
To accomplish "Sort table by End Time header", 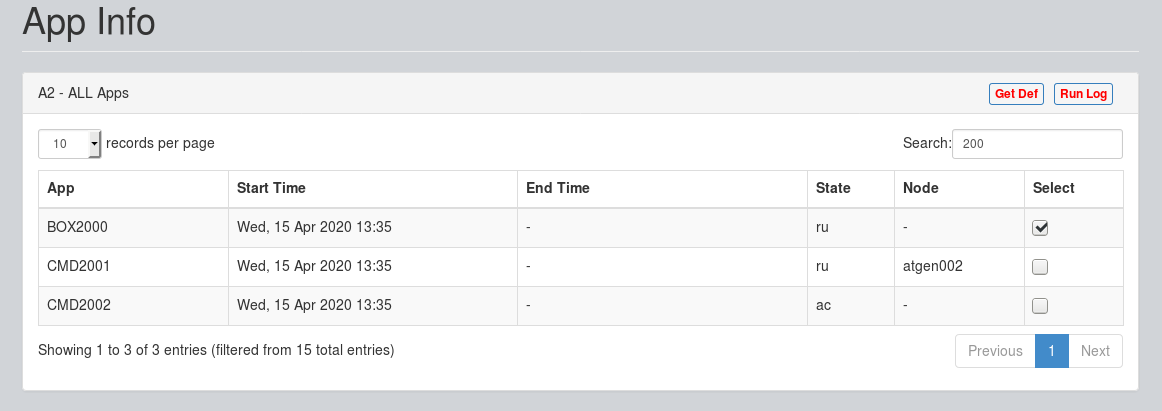I will coord(663,189).
